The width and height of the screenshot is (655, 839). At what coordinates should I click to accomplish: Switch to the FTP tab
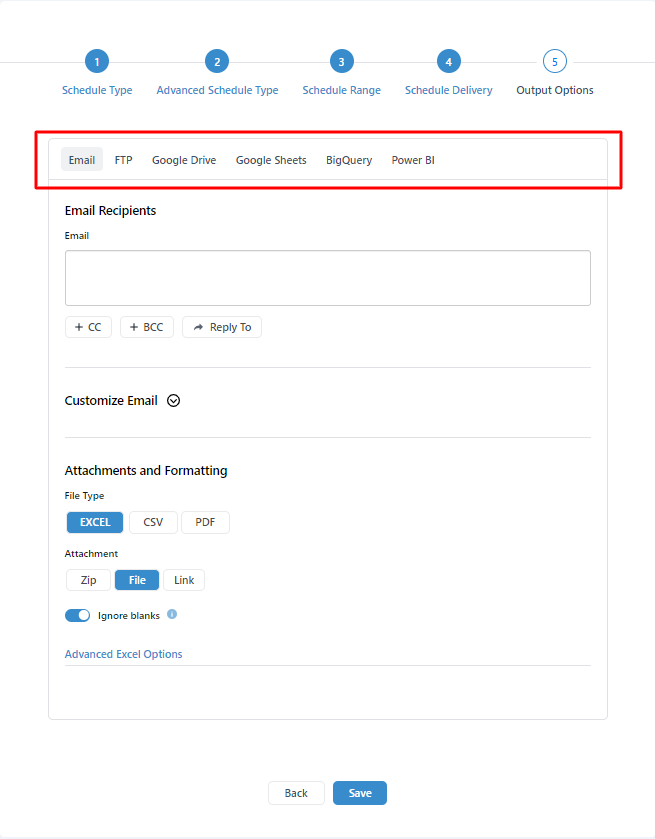[x=123, y=160]
